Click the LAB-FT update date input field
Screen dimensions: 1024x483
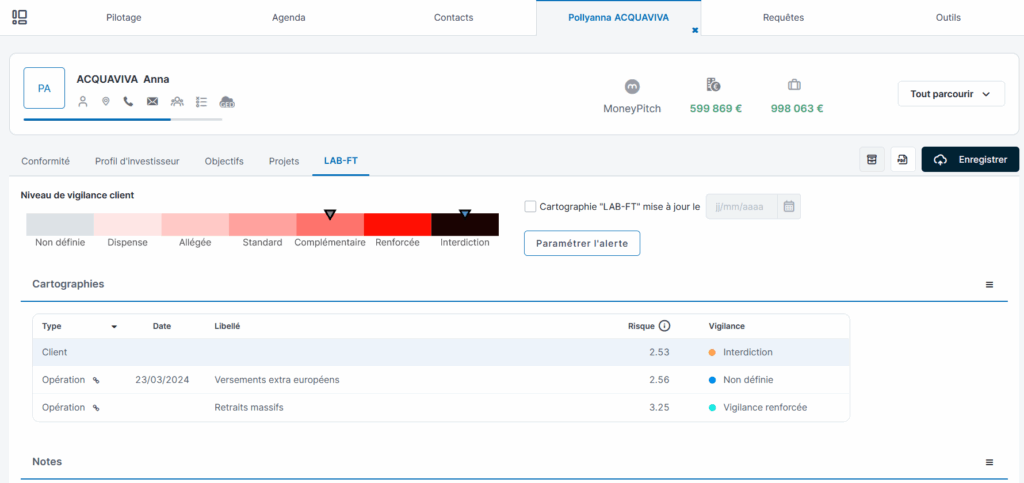pos(742,207)
